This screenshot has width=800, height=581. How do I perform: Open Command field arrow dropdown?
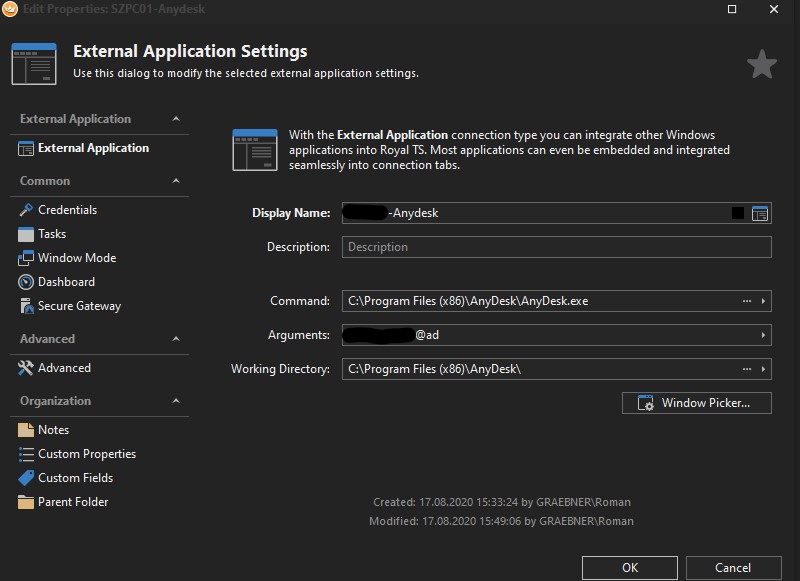(763, 301)
